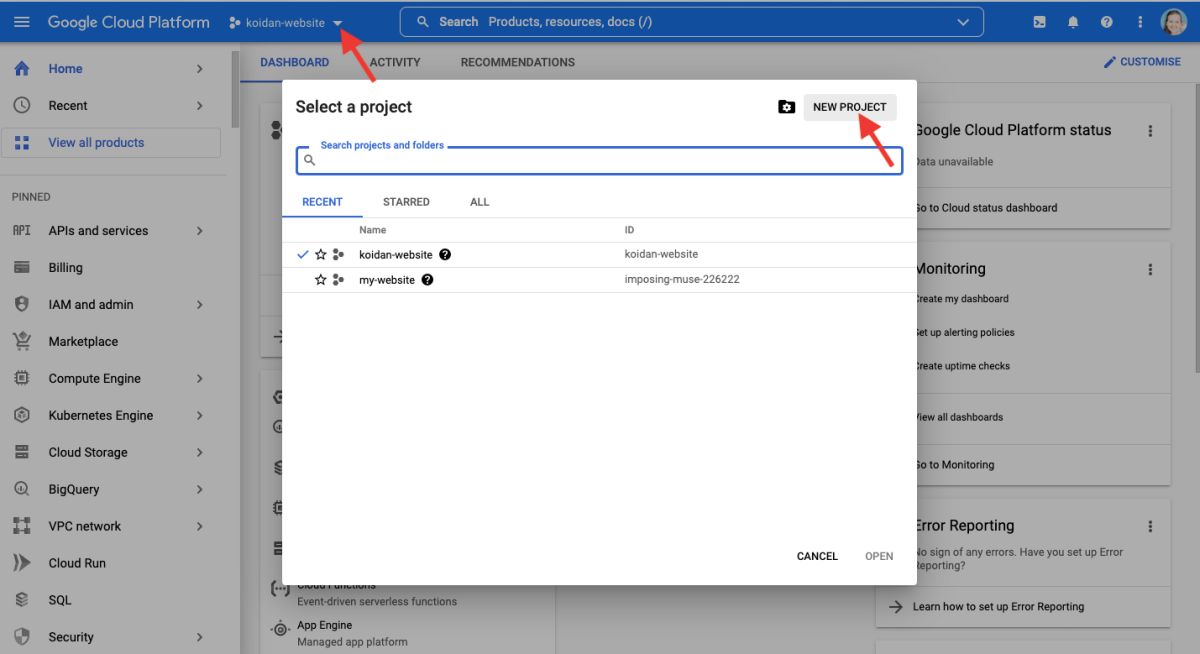Image resolution: width=1200 pixels, height=654 pixels.
Task: Expand VPC network submenu chevron
Action: [x=200, y=527]
